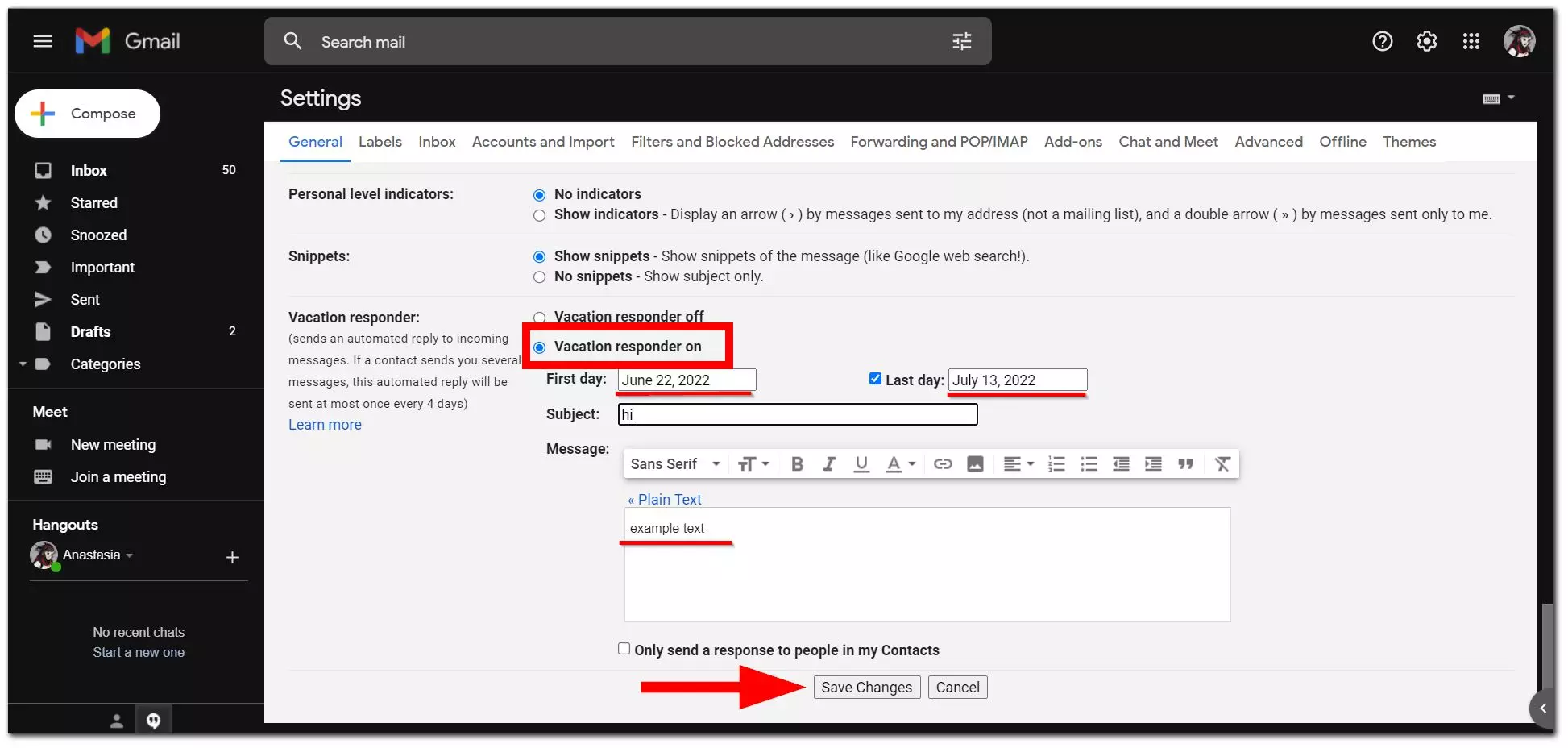Open the text color dropdown

point(901,464)
